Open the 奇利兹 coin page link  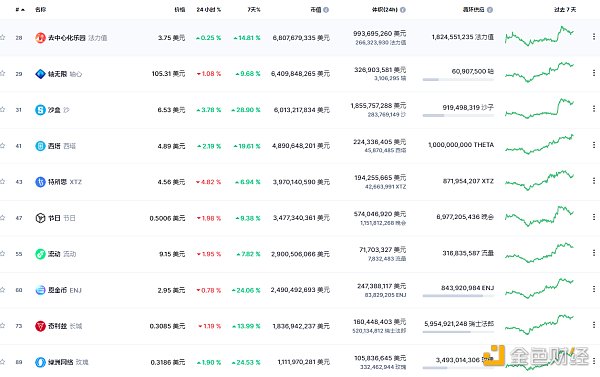coord(57,326)
